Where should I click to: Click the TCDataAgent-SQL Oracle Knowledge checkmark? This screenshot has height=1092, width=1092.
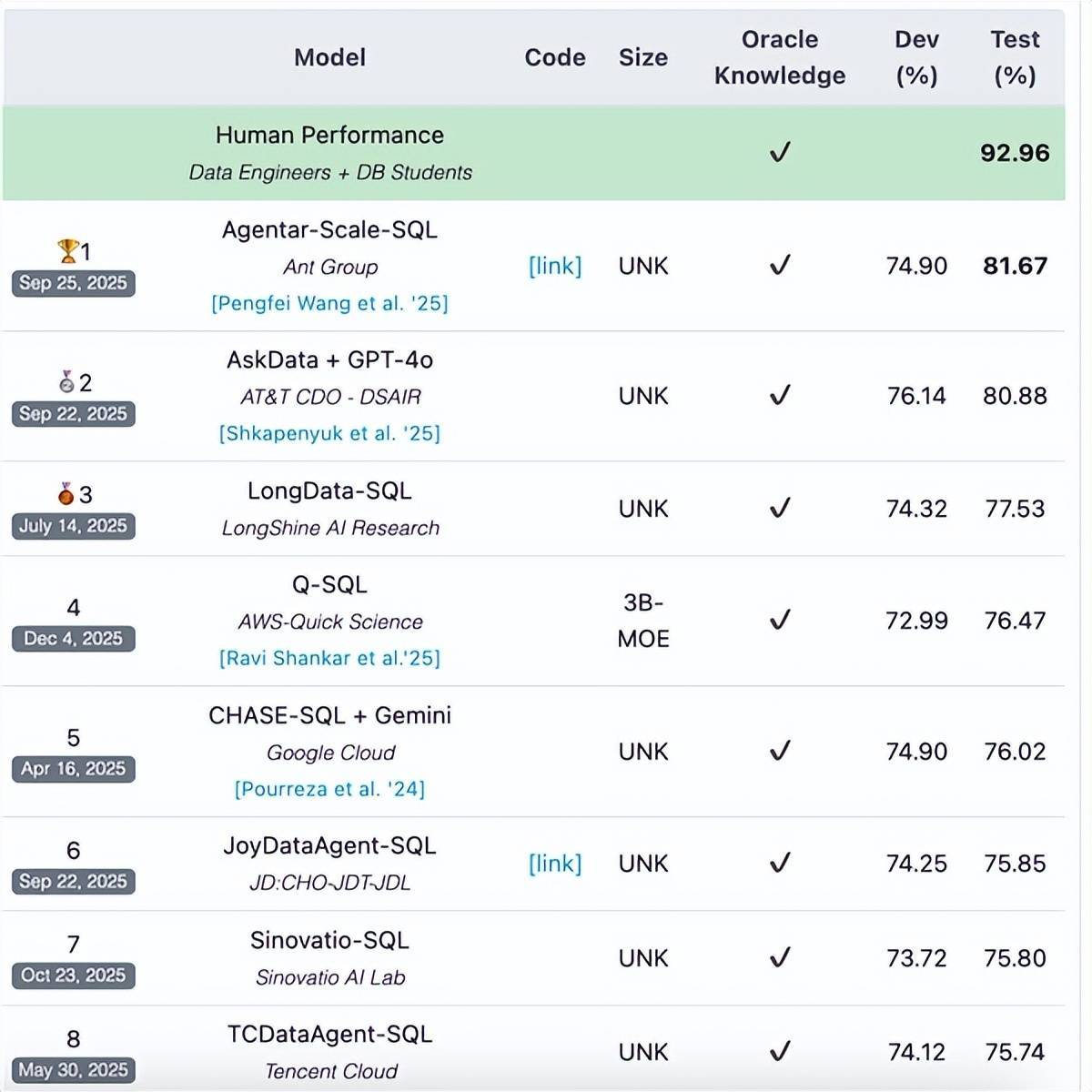pyautogui.click(x=780, y=1051)
